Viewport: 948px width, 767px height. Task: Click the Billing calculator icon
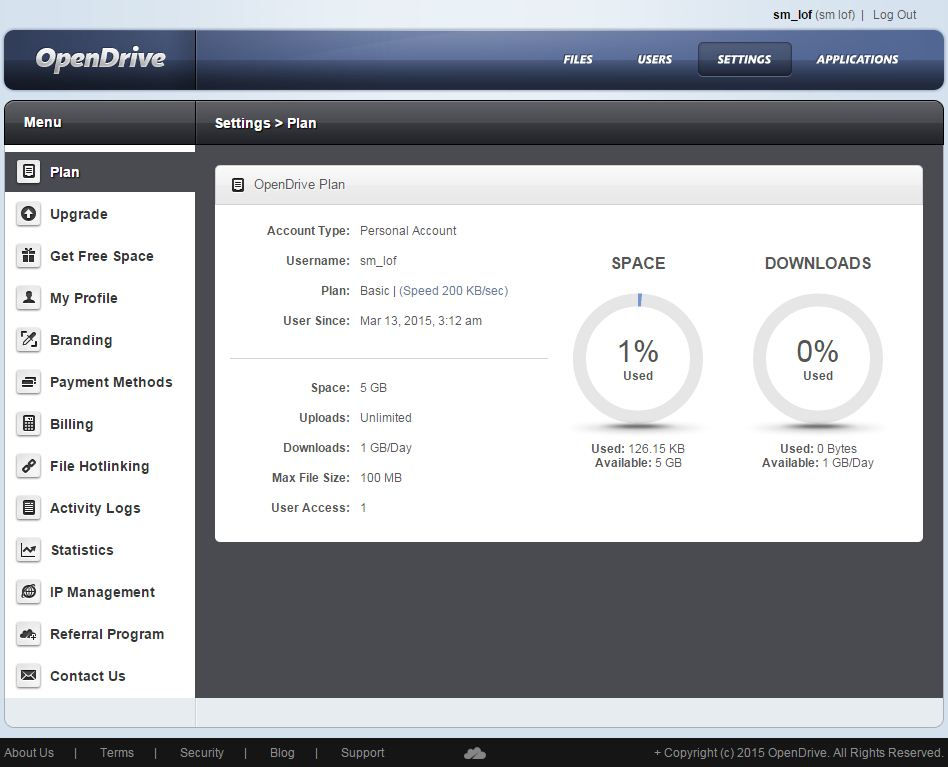(28, 424)
